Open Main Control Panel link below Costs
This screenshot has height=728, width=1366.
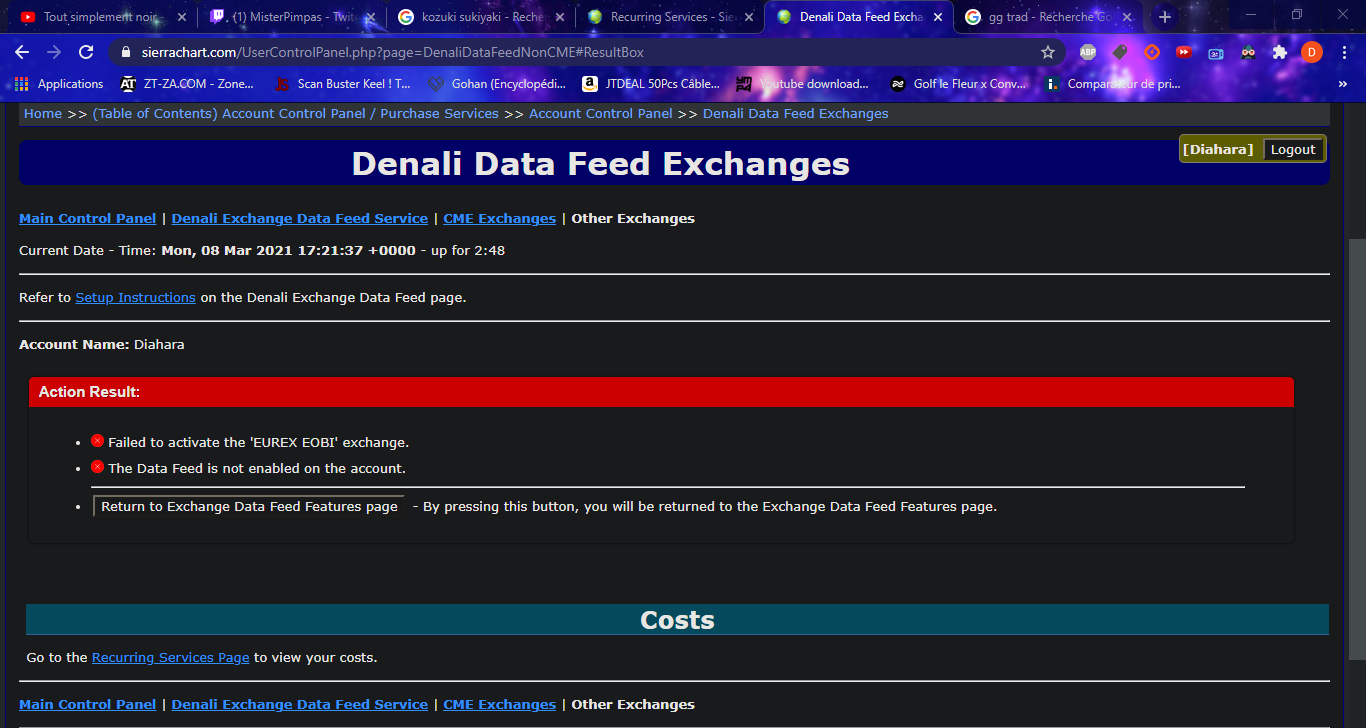coord(88,704)
